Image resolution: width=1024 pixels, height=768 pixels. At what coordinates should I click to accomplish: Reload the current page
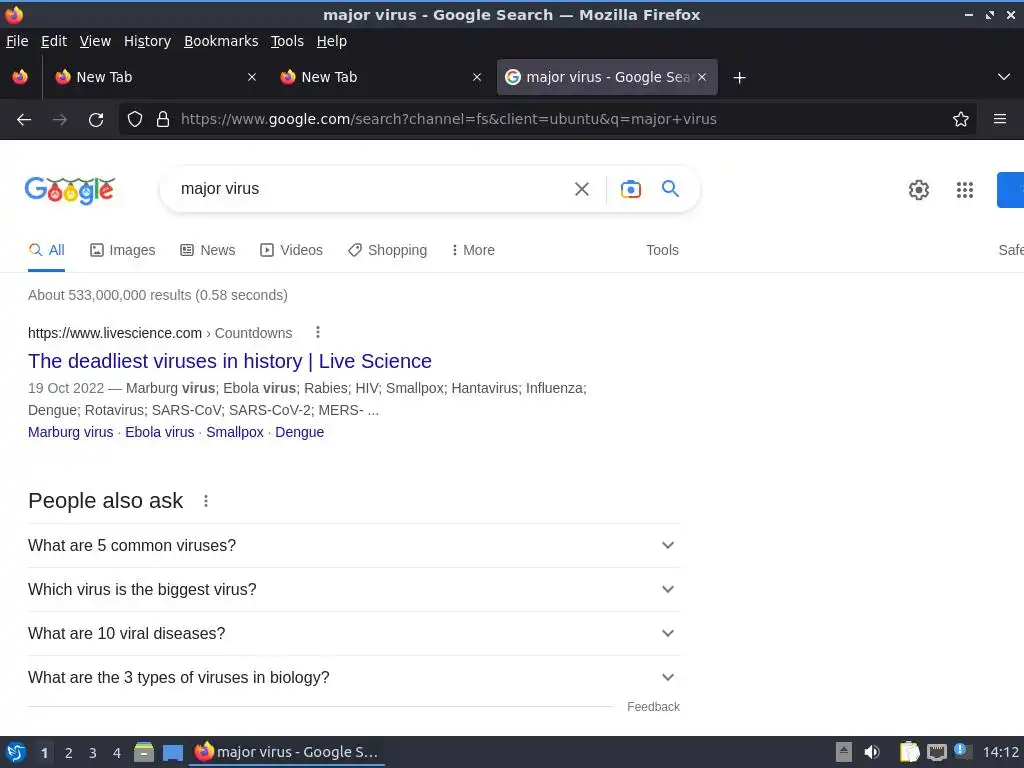[96, 120]
